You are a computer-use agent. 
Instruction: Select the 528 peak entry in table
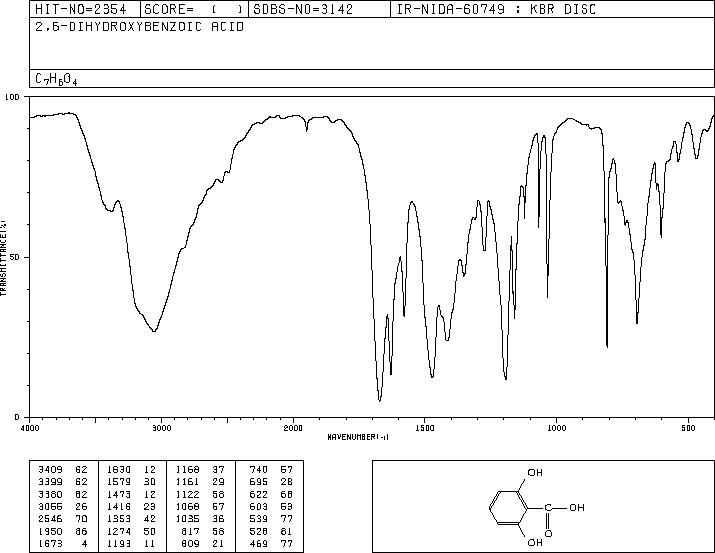point(271,532)
